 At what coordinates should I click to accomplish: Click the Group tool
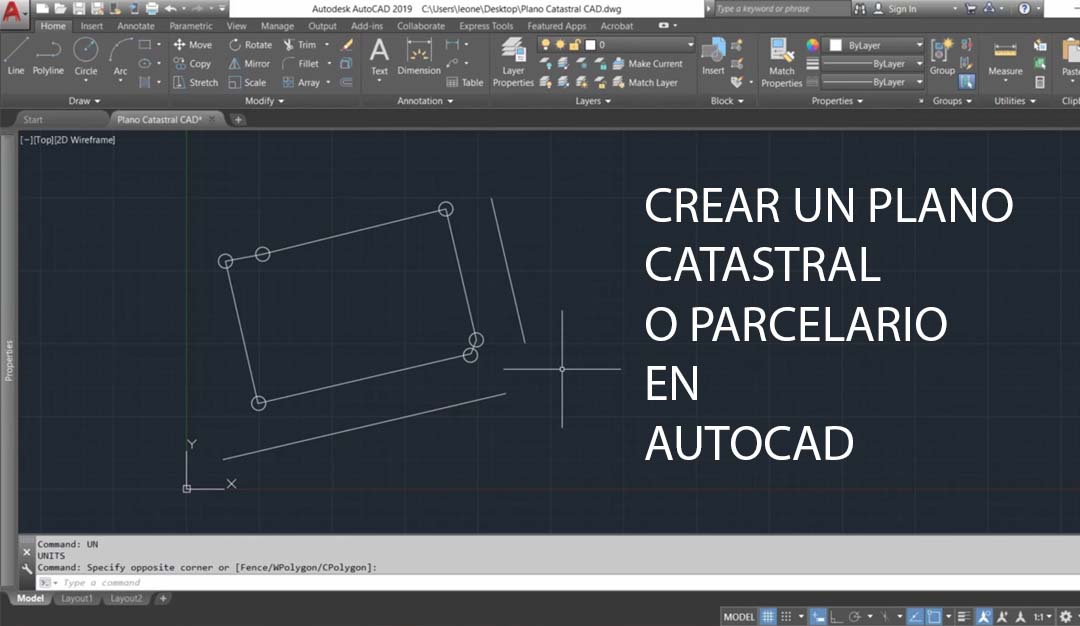tap(942, 56)
